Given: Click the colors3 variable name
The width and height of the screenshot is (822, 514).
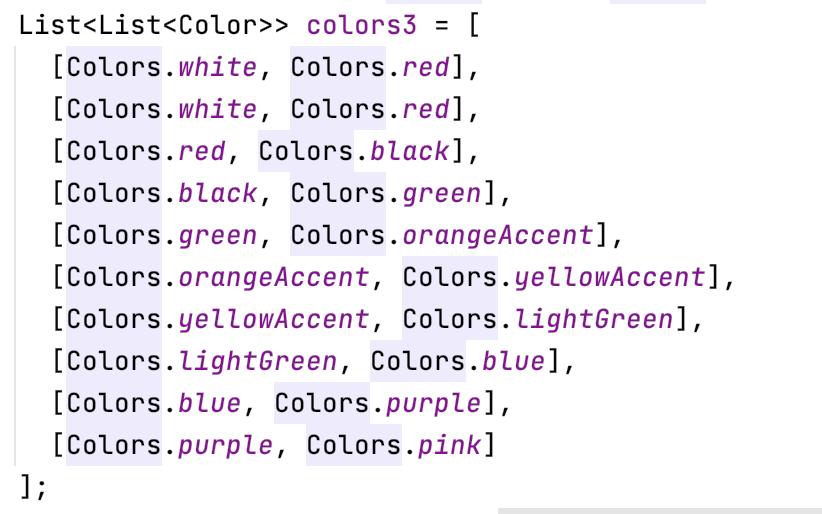Looking at the screenshot, I should (x=362, y=26).
